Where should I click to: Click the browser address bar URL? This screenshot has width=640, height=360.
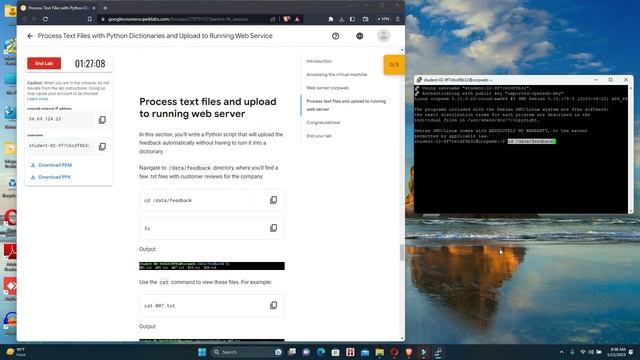coord(178,19)
